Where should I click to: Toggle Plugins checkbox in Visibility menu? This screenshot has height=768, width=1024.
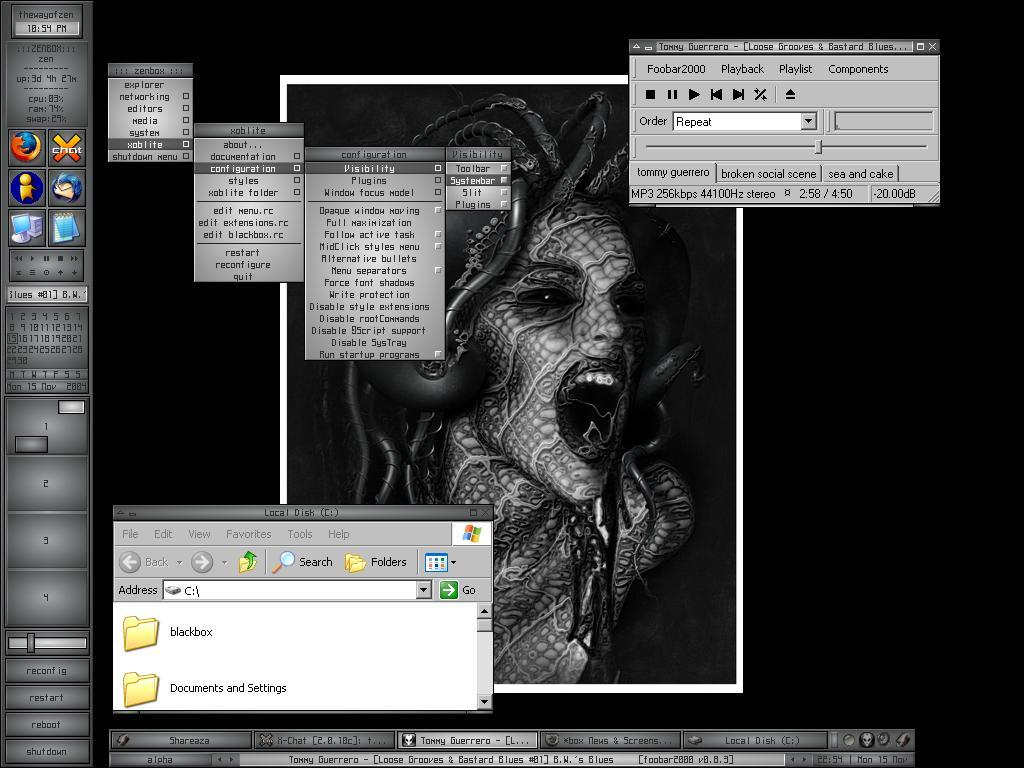[504, 204]
